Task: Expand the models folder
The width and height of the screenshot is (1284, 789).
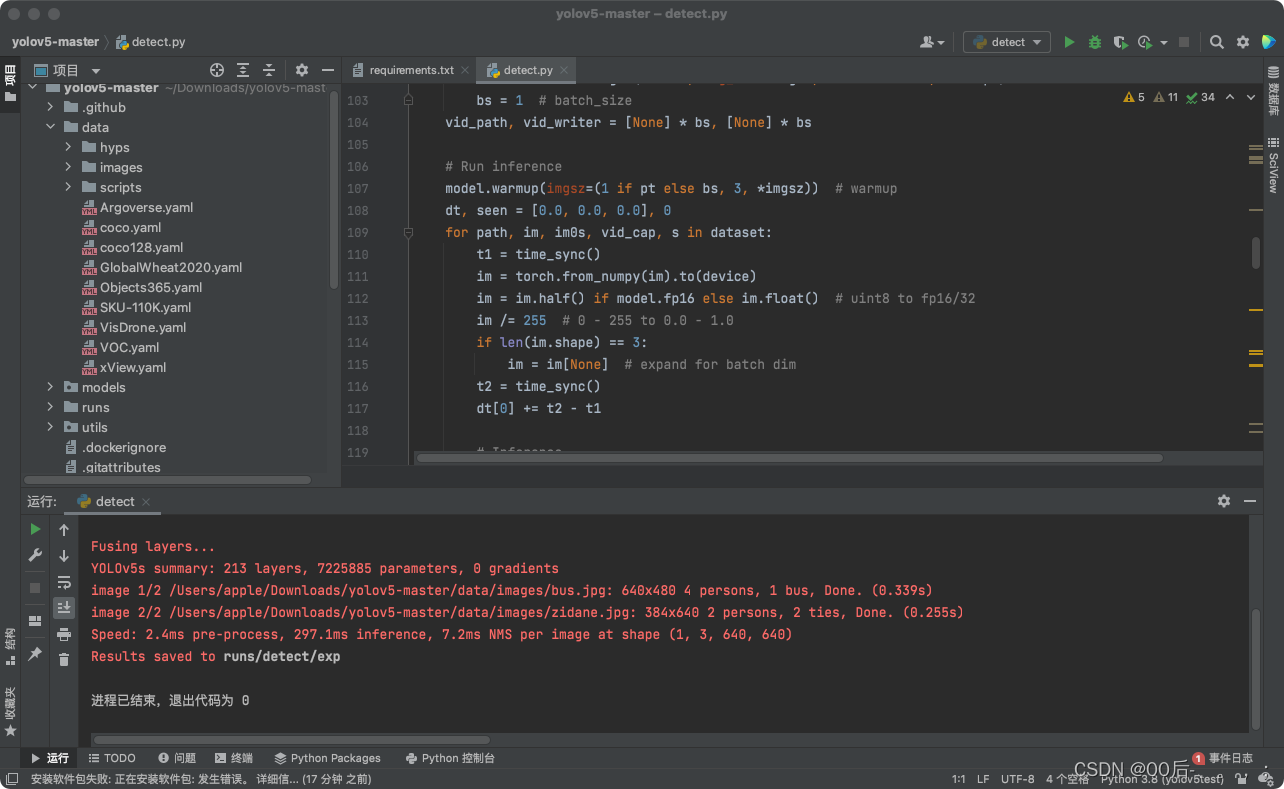Action: [50, 387]
